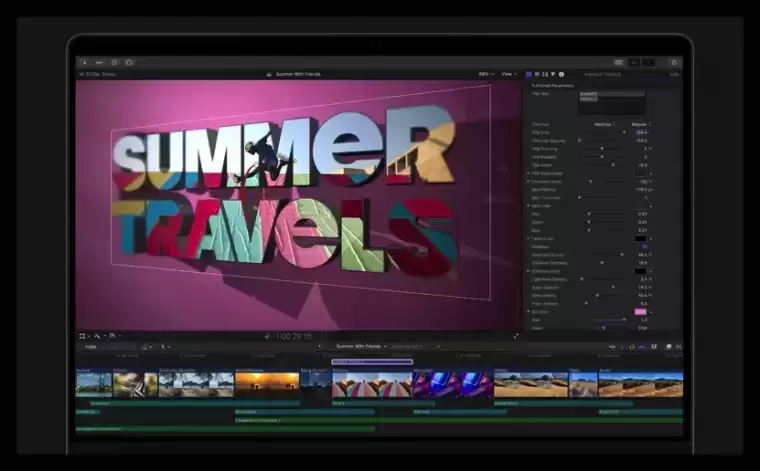The image size is (760, 471).
Task: Toggle the Inspector panel visibility button
Action: 648,63
